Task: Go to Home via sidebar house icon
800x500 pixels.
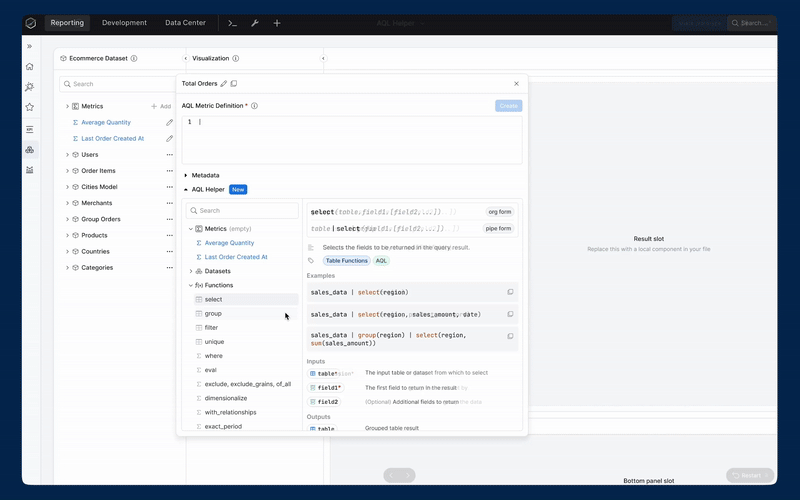Action: [30, 66]
